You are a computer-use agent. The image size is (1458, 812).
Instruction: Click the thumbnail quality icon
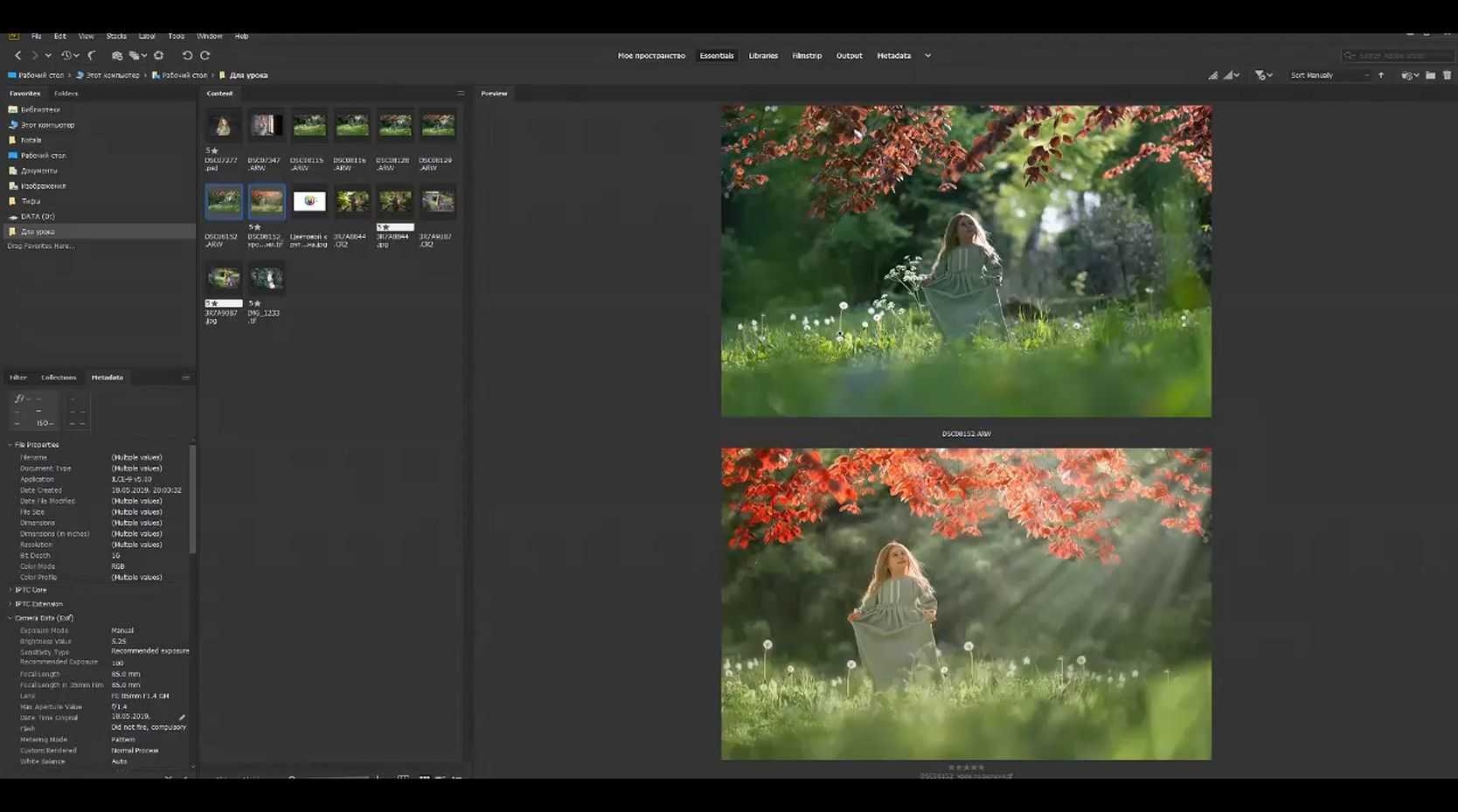tap(1213, 75)
